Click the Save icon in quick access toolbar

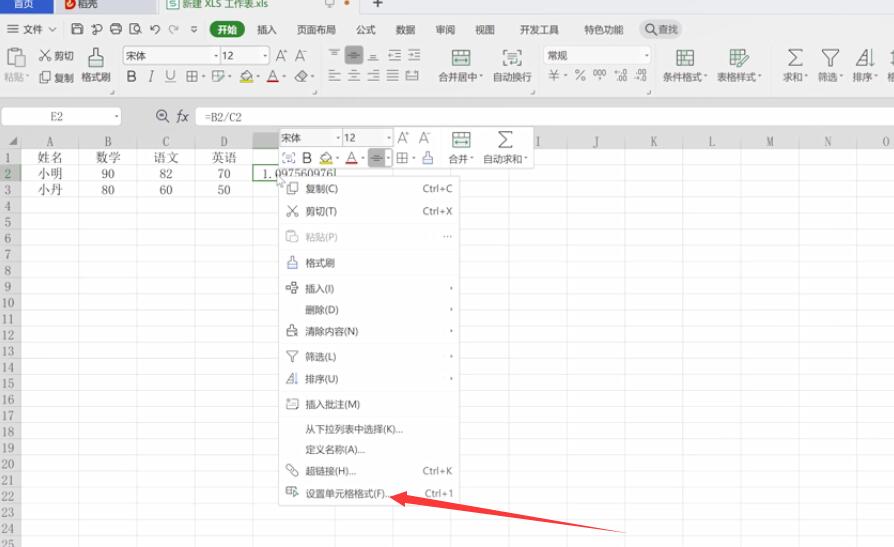pyautogui.click(x=78, y=29)
